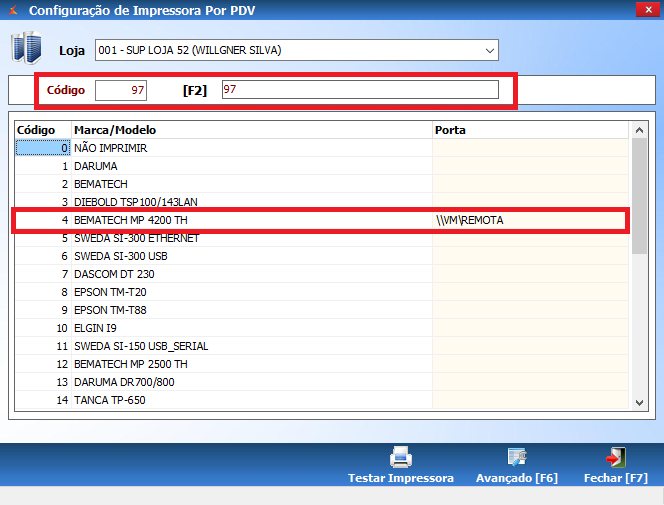Click the Fechar [F7] exit door icon
The width and height of the screenshot is (664, 505).
click(x=616, y=457)
